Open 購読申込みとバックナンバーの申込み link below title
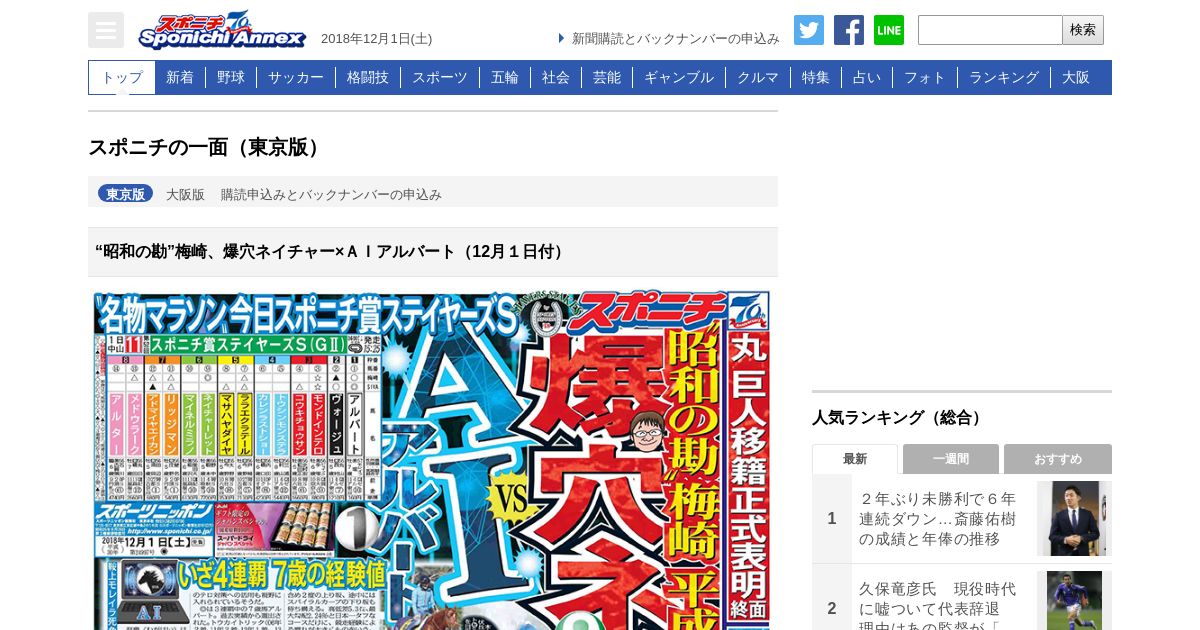This screenshot has height=630, width=1200. point(331,194)
